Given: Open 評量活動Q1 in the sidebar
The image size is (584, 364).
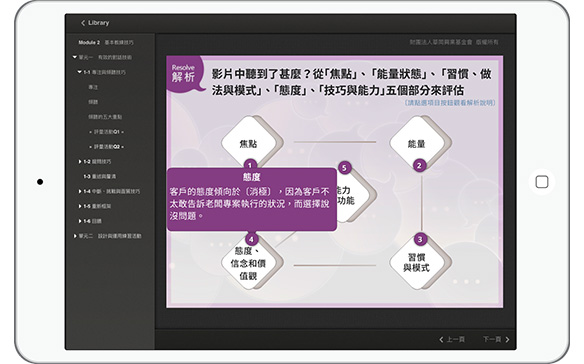Looking at the screenshot, I should 107,132.
